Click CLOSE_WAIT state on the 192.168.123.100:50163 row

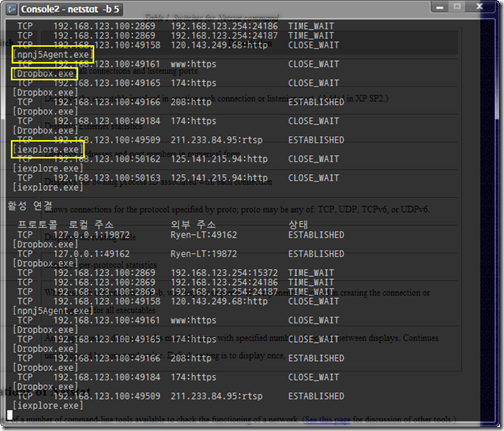[x=313, y=178]
